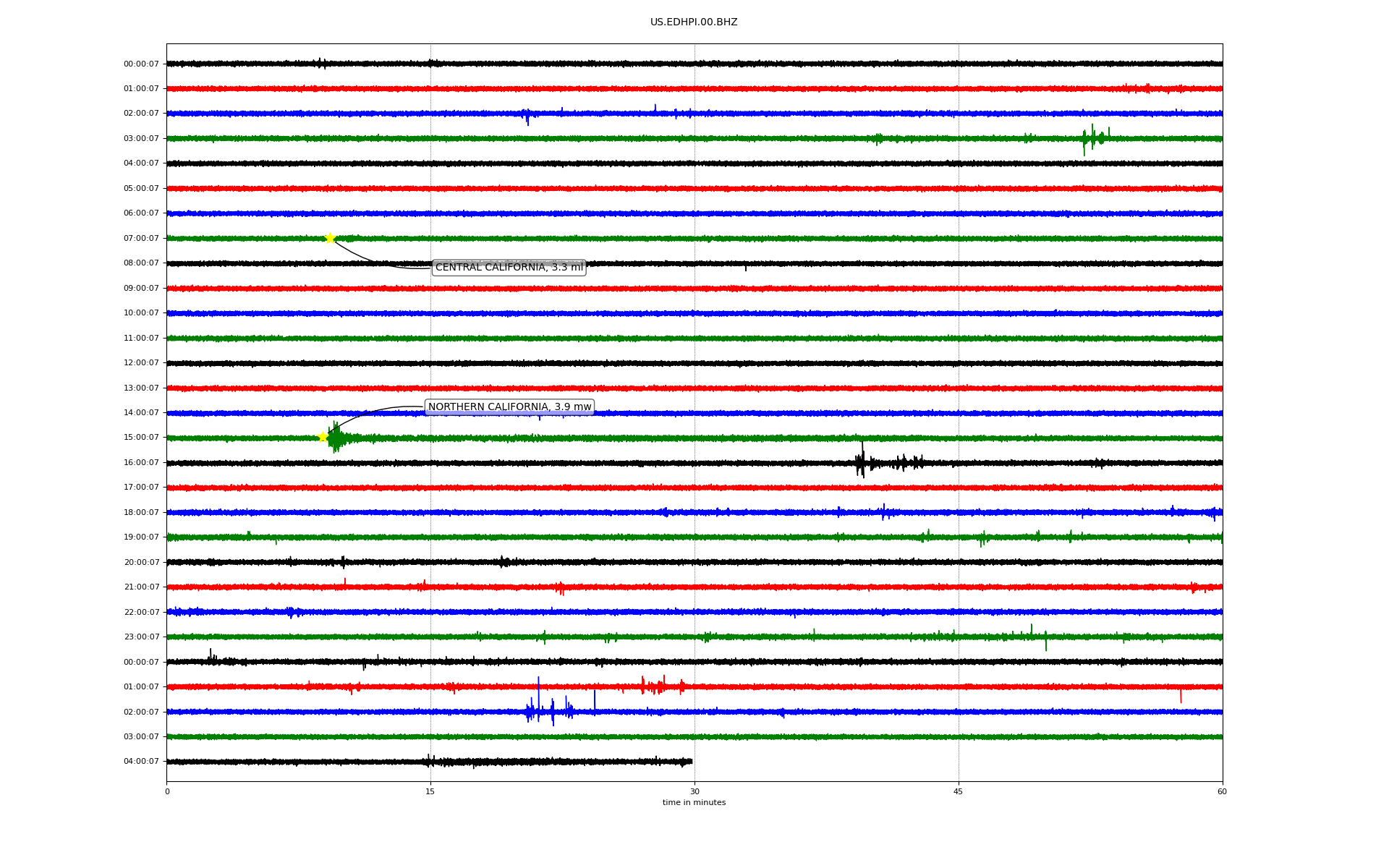1389x868 pixels.
Task: Click the 30 tick label on x-axis
Action: (694, 791)
